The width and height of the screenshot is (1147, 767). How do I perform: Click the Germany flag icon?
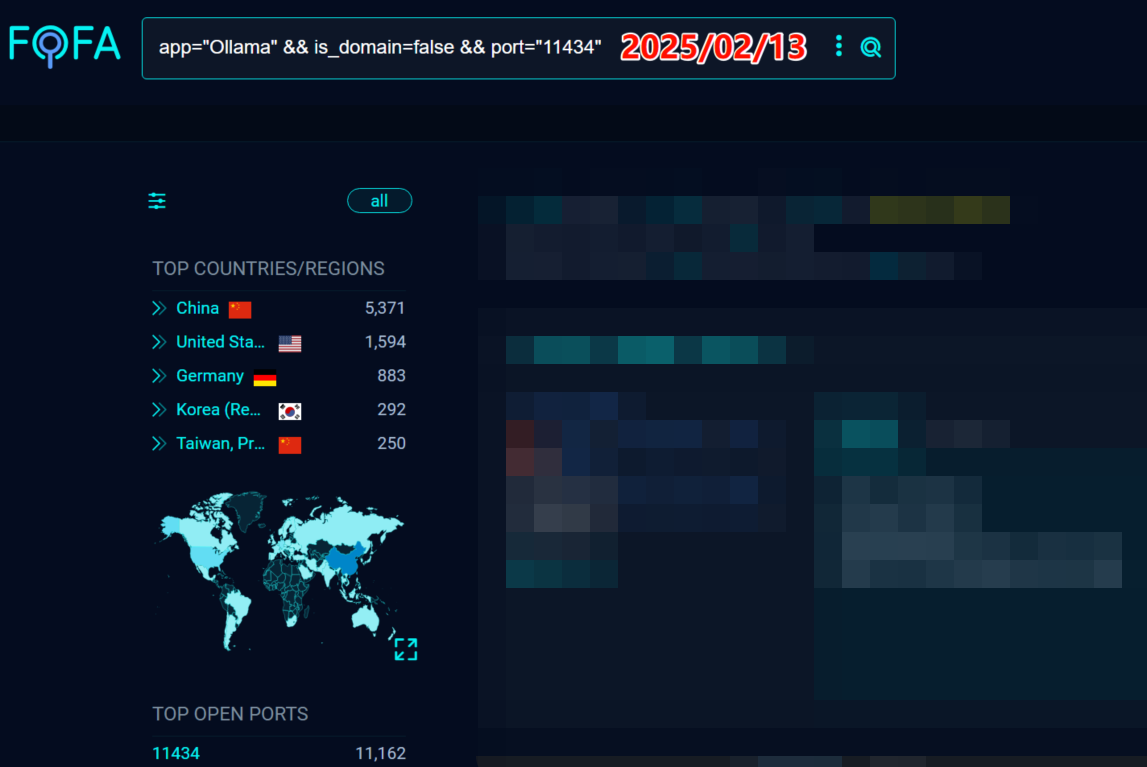(x=265, y=377)
